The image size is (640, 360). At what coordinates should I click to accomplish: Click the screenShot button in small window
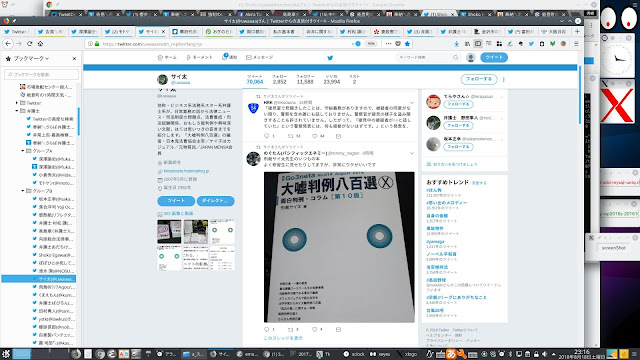(x=613, y=248)
